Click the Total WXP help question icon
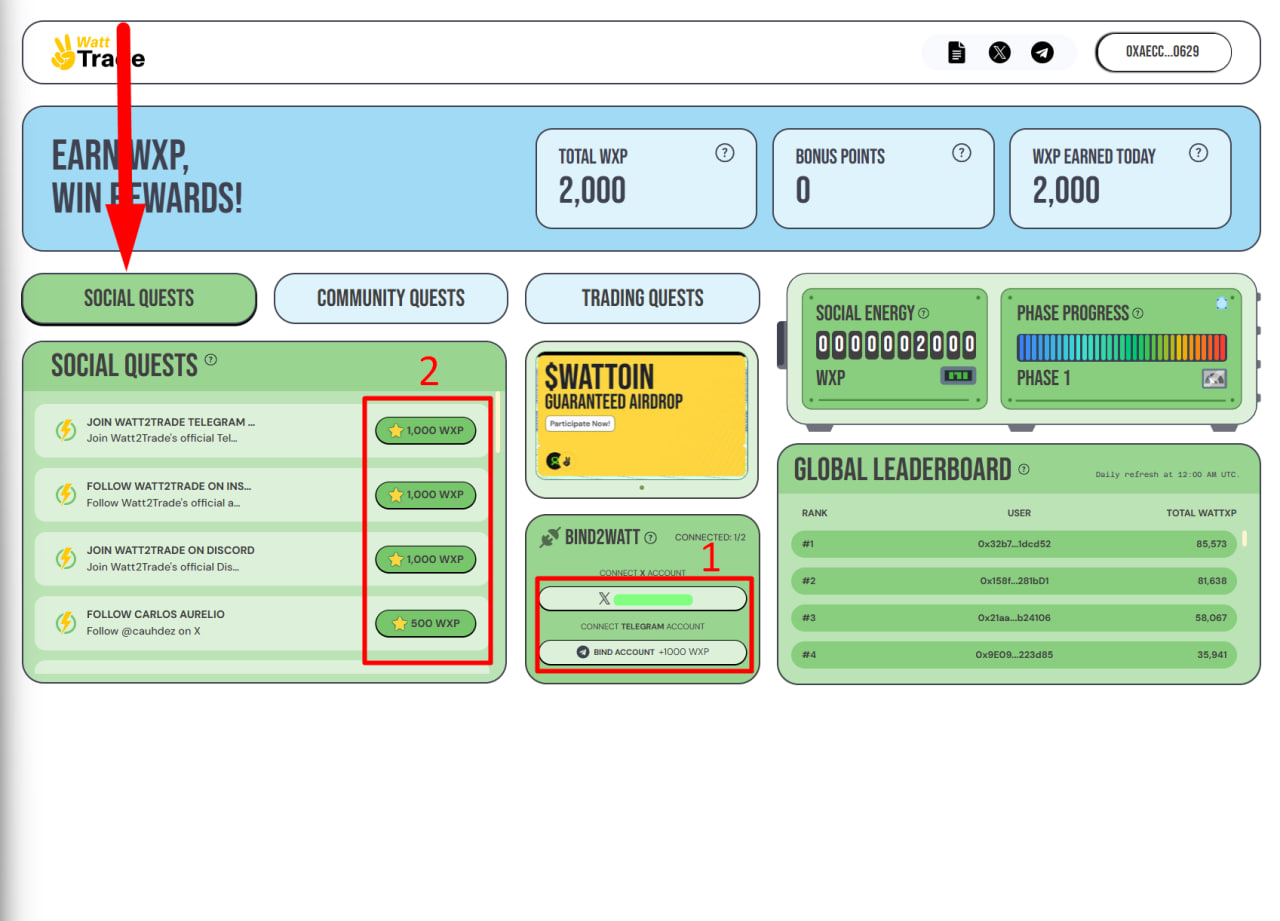This screenshot has height=921, width=1280. 725,153
